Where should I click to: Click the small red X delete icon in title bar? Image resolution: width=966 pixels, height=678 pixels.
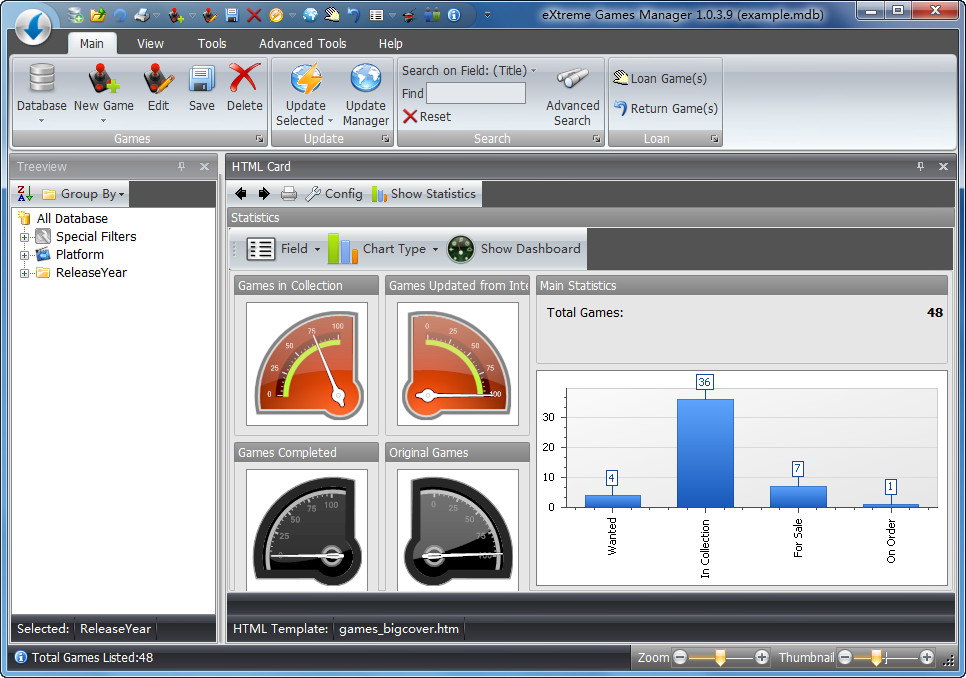coord(254,14)
